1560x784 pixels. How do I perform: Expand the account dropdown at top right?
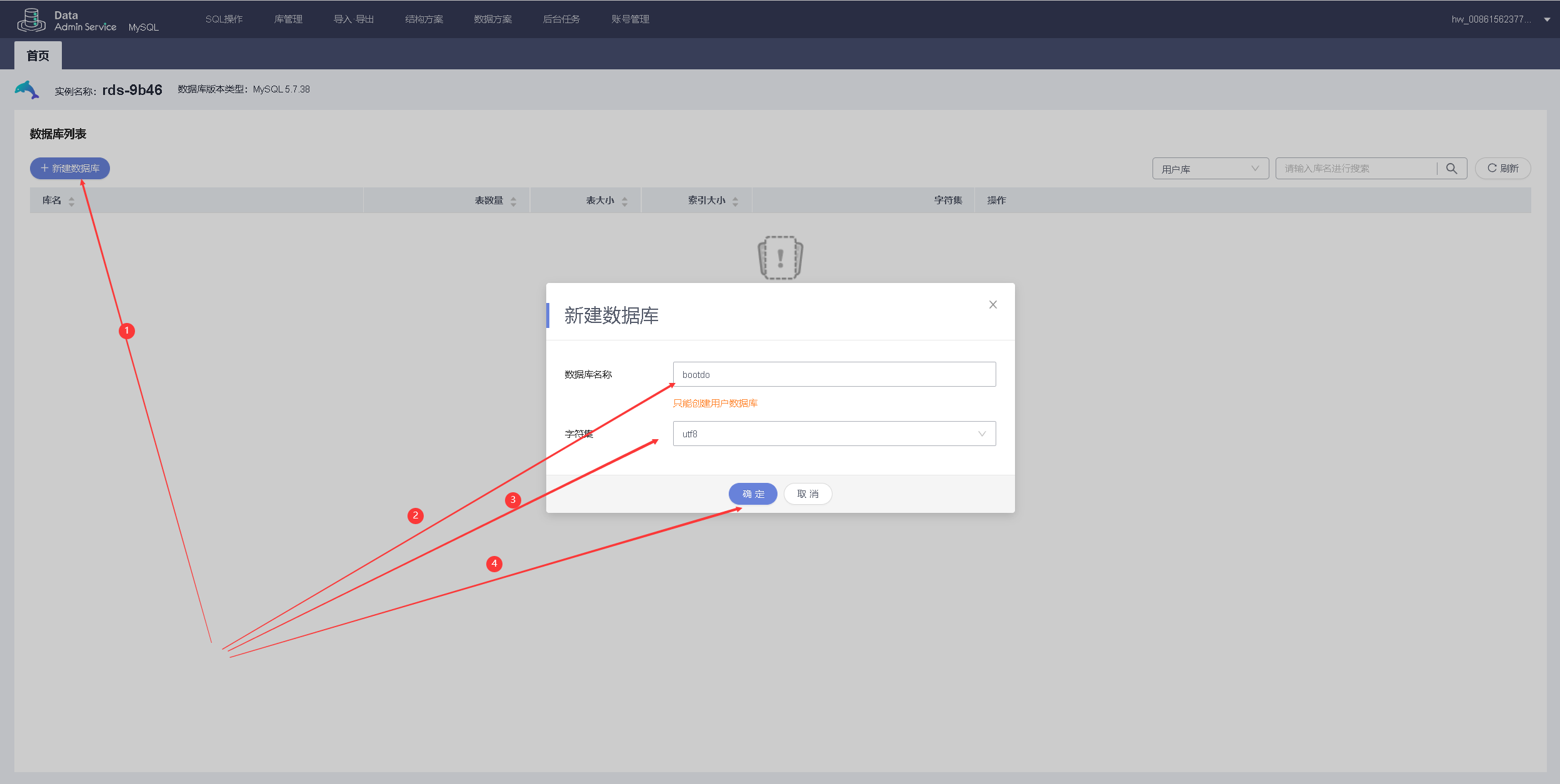click(x=1547, y=19)
